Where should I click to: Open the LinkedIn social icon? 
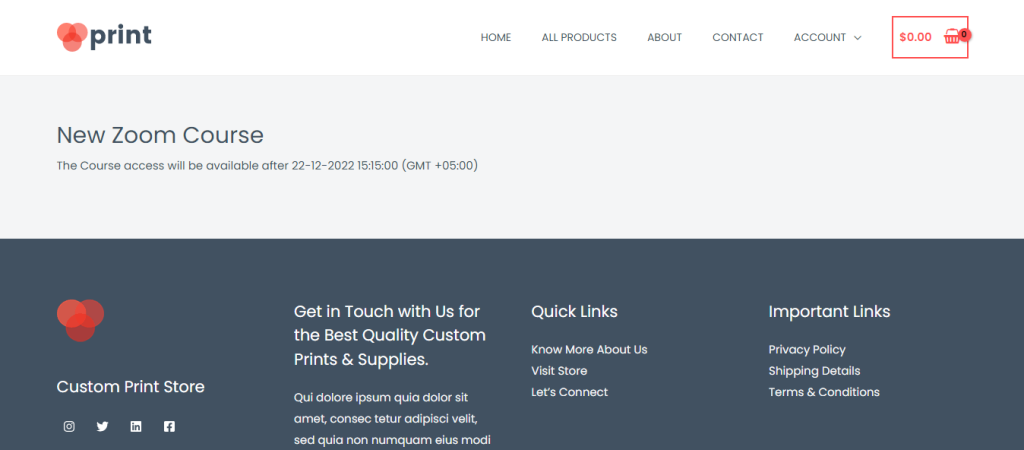click(x=136, y=426)
